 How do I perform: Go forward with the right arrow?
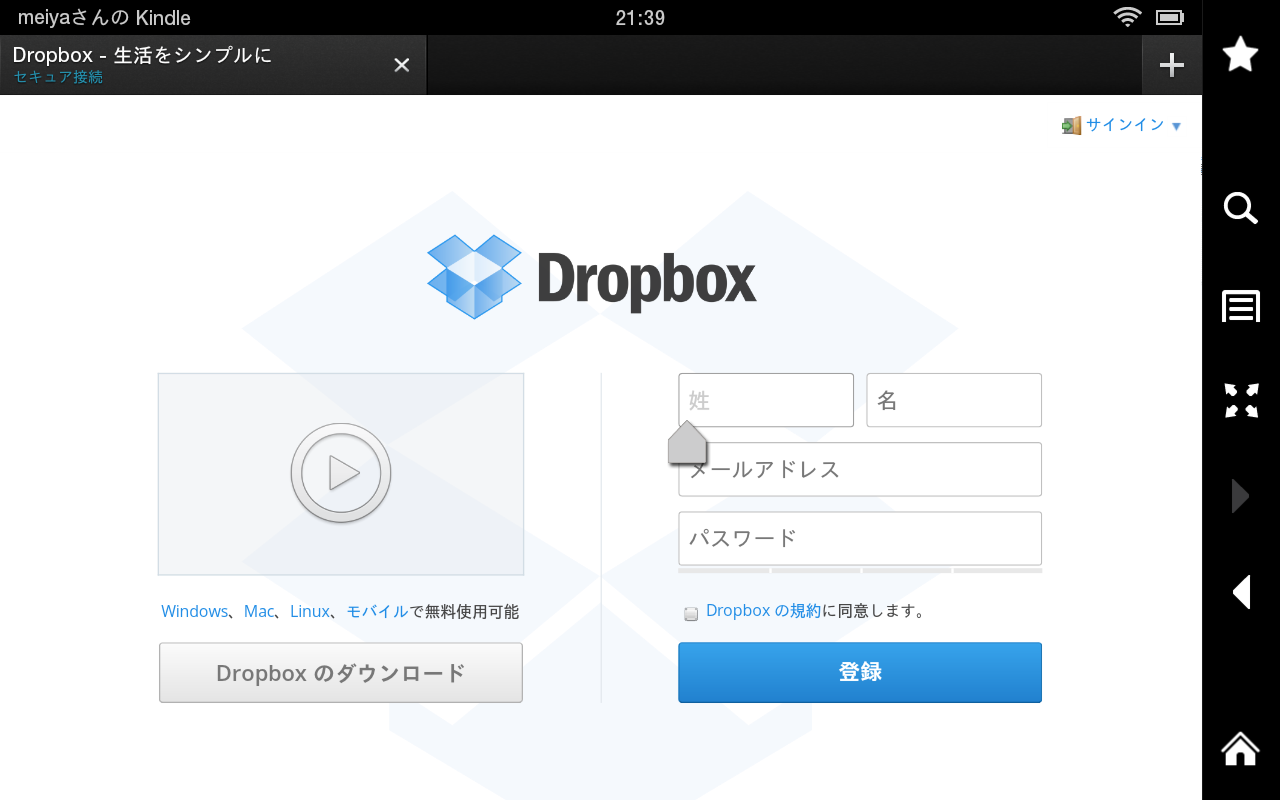(1241, 496)
